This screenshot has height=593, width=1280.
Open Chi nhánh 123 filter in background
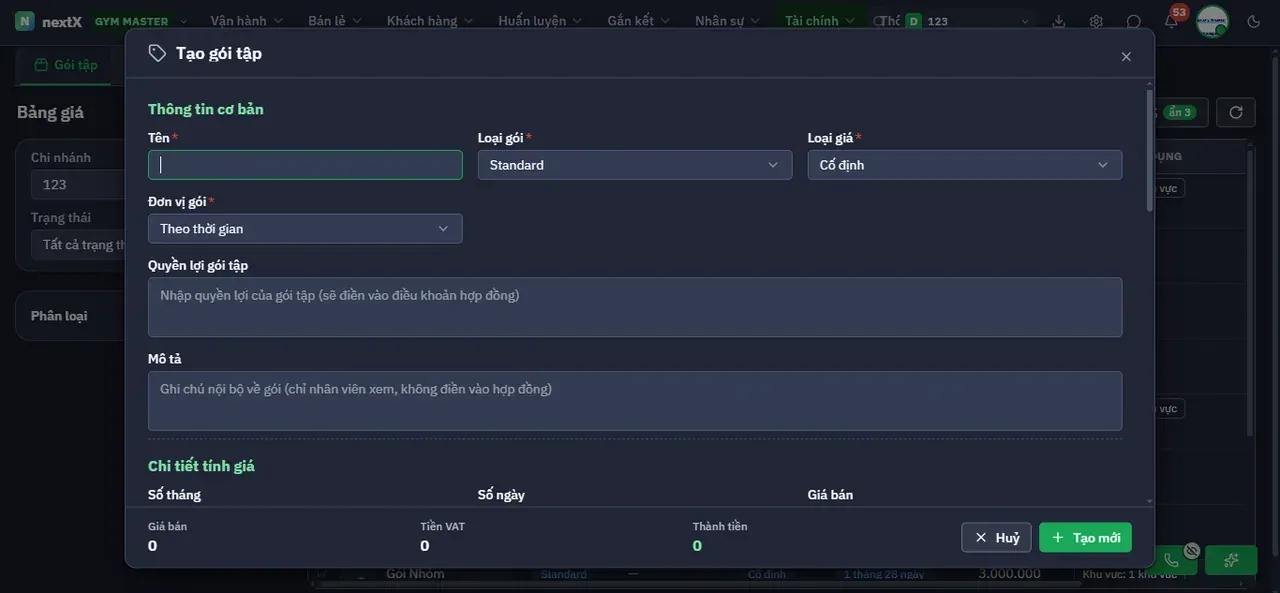point(78,184)
